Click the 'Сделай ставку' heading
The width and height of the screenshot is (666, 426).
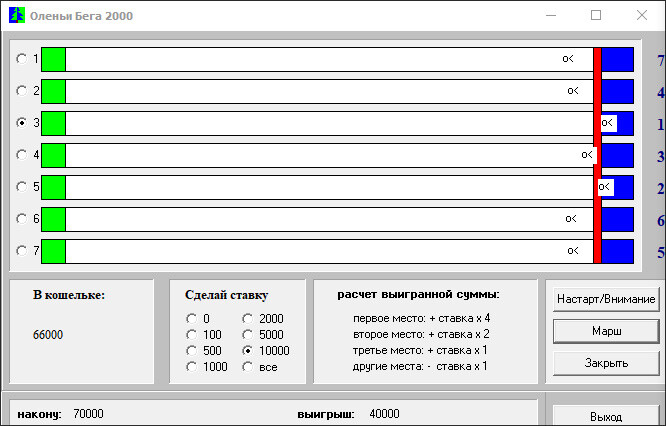click(226, 295)
